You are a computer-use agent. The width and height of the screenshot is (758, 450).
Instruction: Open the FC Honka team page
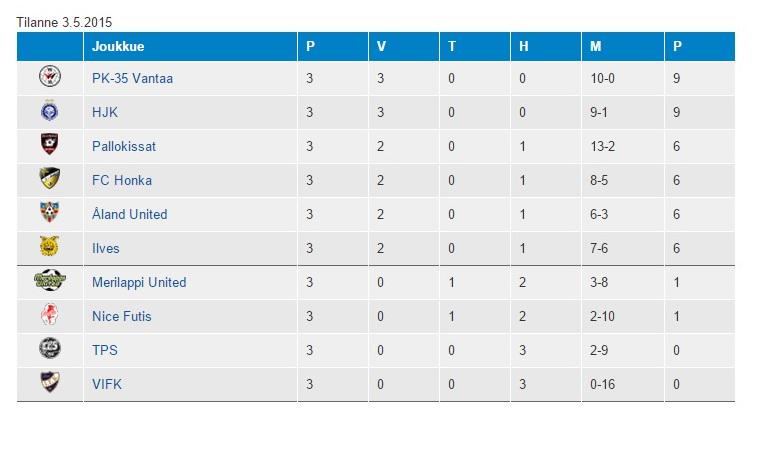pos(122,180)
